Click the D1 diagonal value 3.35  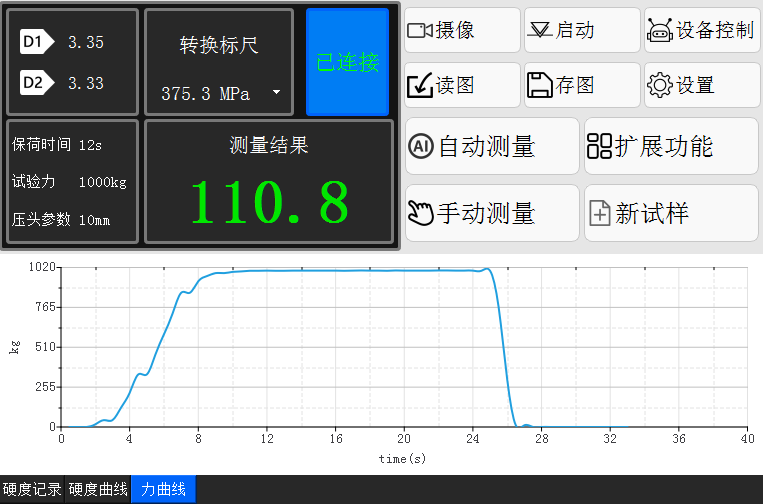coord(86,42)
